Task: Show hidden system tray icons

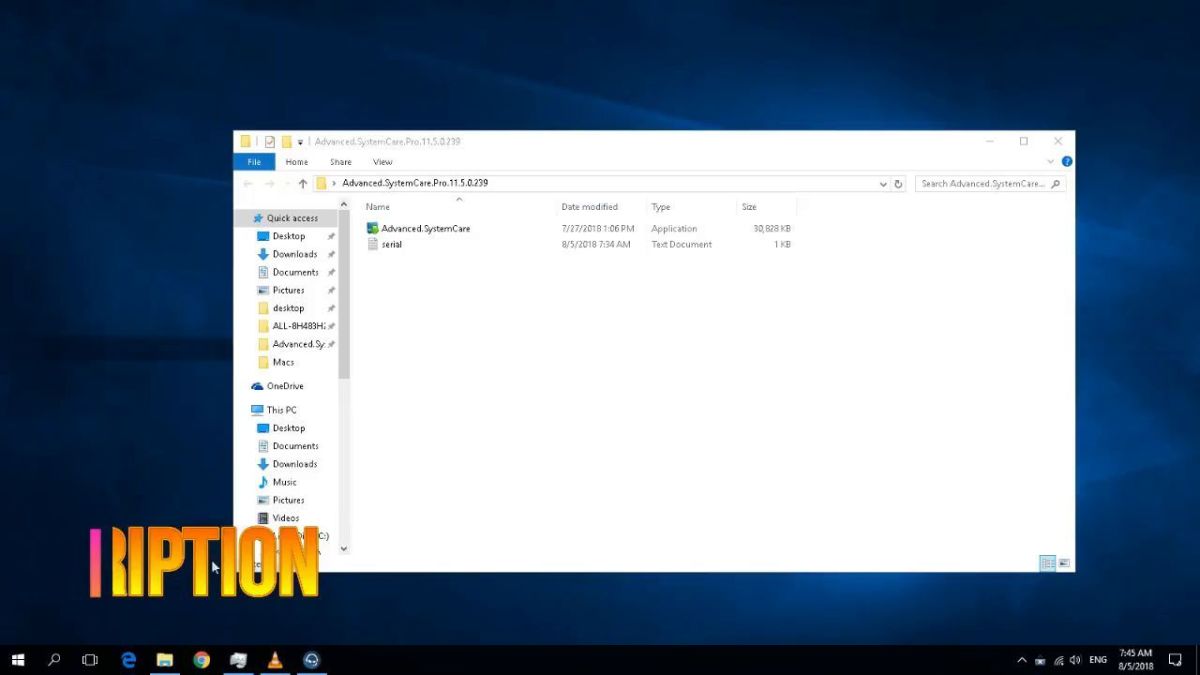Action: 1022,660
